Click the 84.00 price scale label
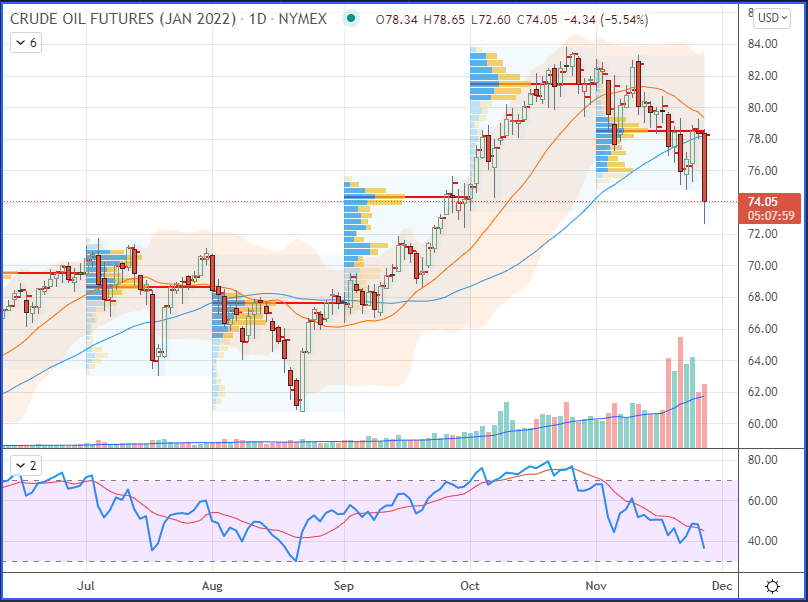 pyautogui.click(x=763, y=44)
